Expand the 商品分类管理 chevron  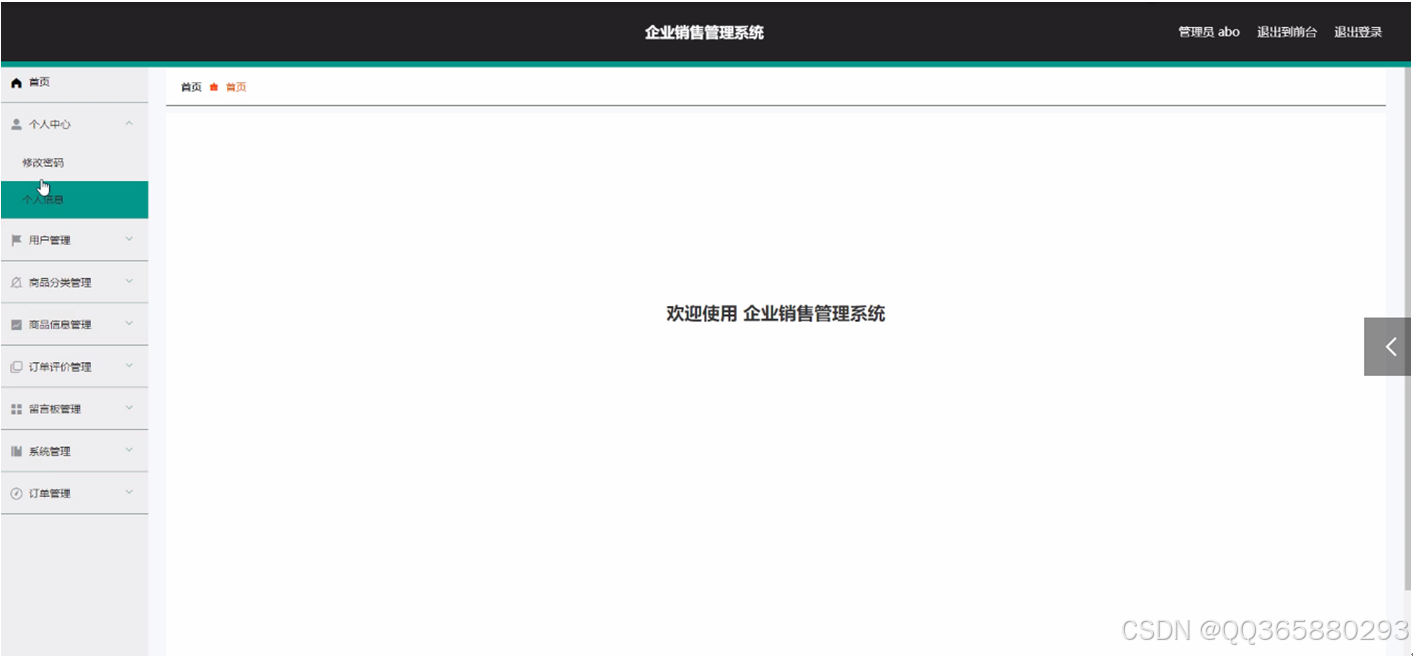click(x=129, y=282)
